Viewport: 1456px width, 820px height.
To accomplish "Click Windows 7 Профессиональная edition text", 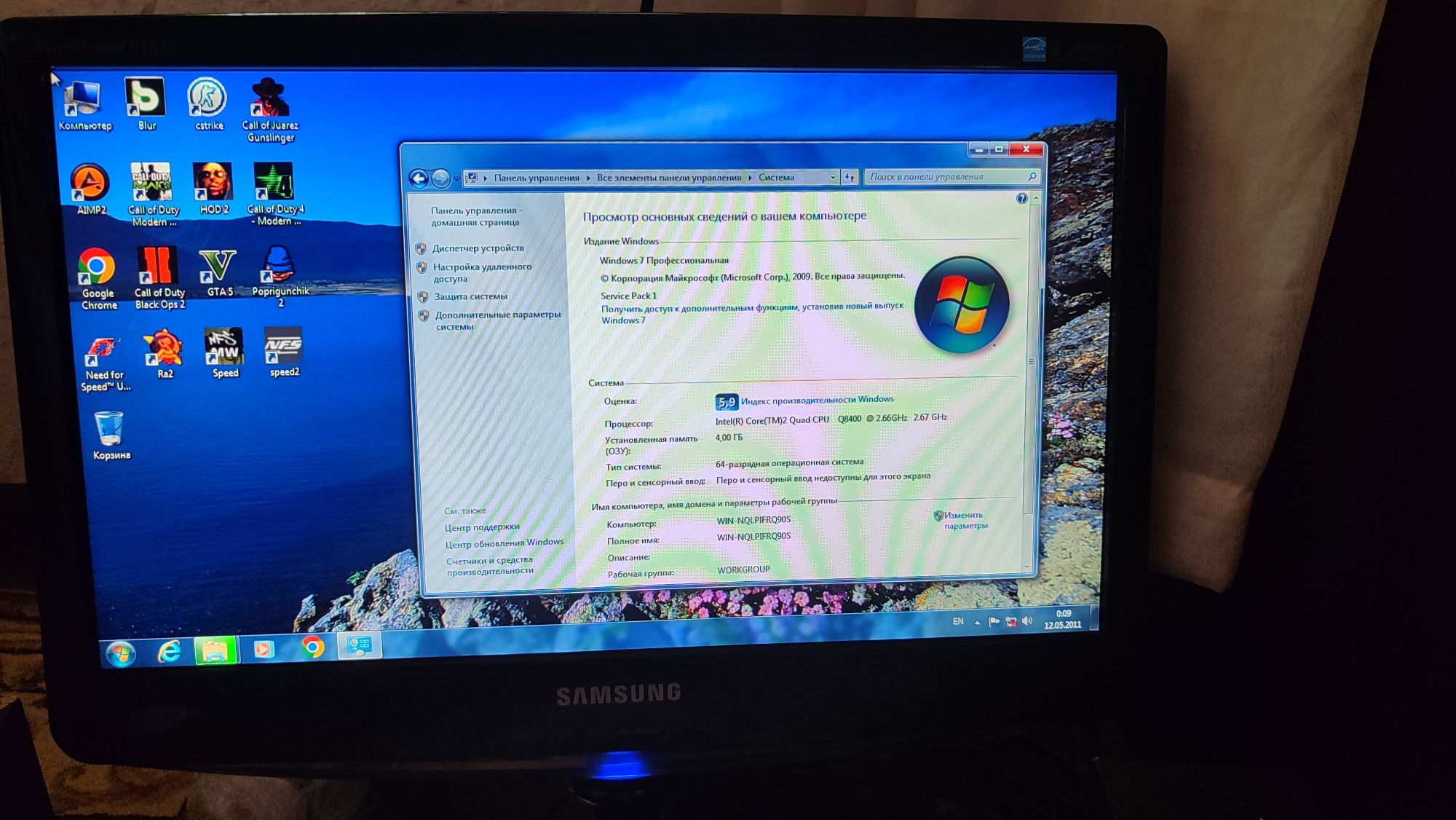I will (664, 261).
